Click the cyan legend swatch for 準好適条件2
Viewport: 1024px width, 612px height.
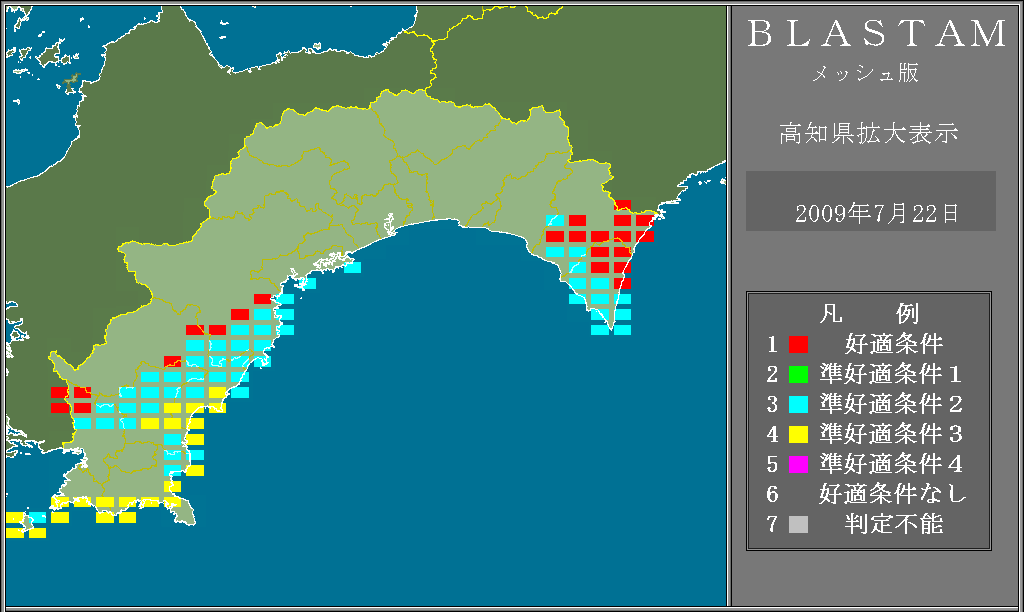pyautogui.click(x=798, y=404)
